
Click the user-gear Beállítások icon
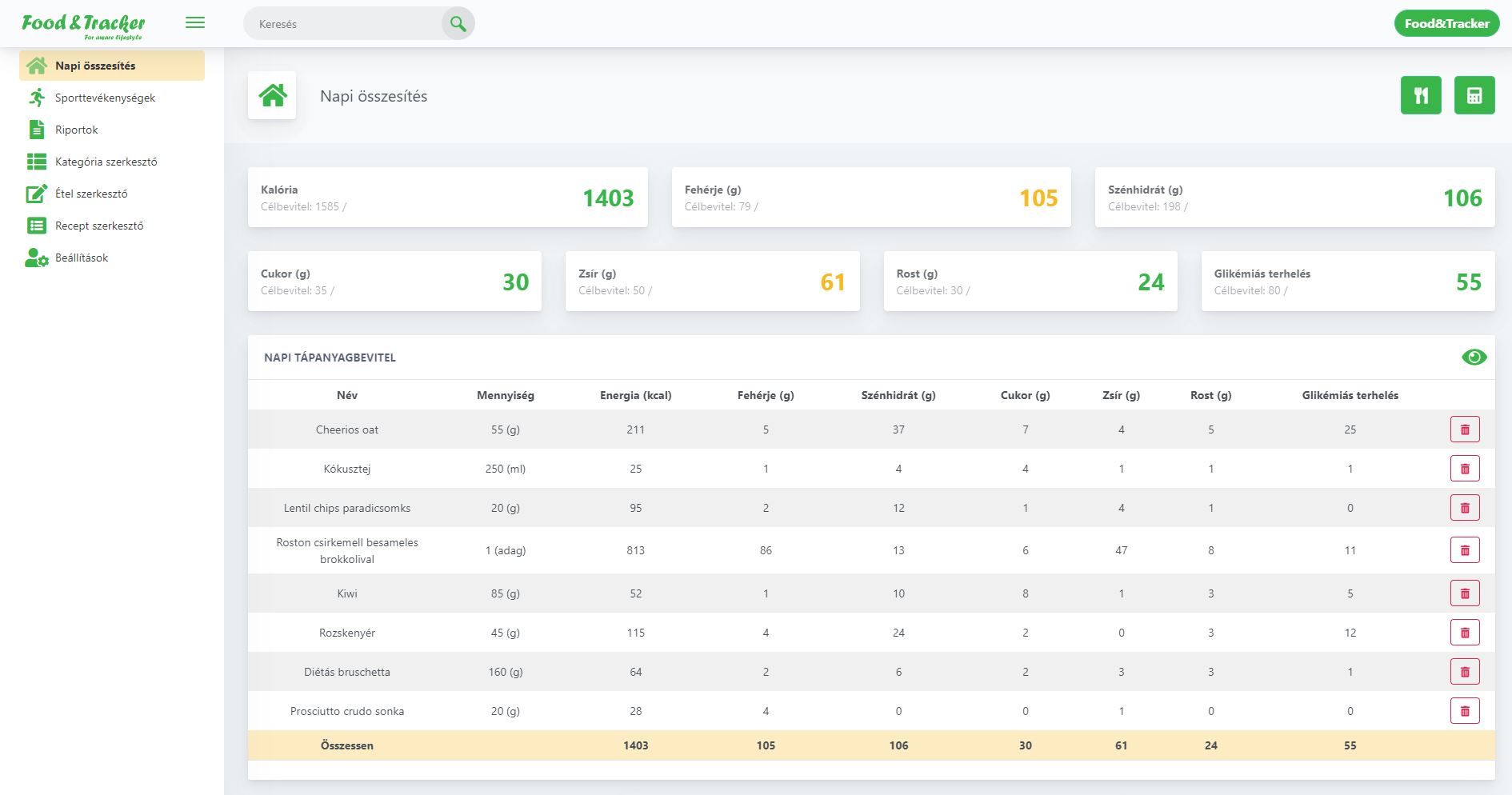click(37, 258)
